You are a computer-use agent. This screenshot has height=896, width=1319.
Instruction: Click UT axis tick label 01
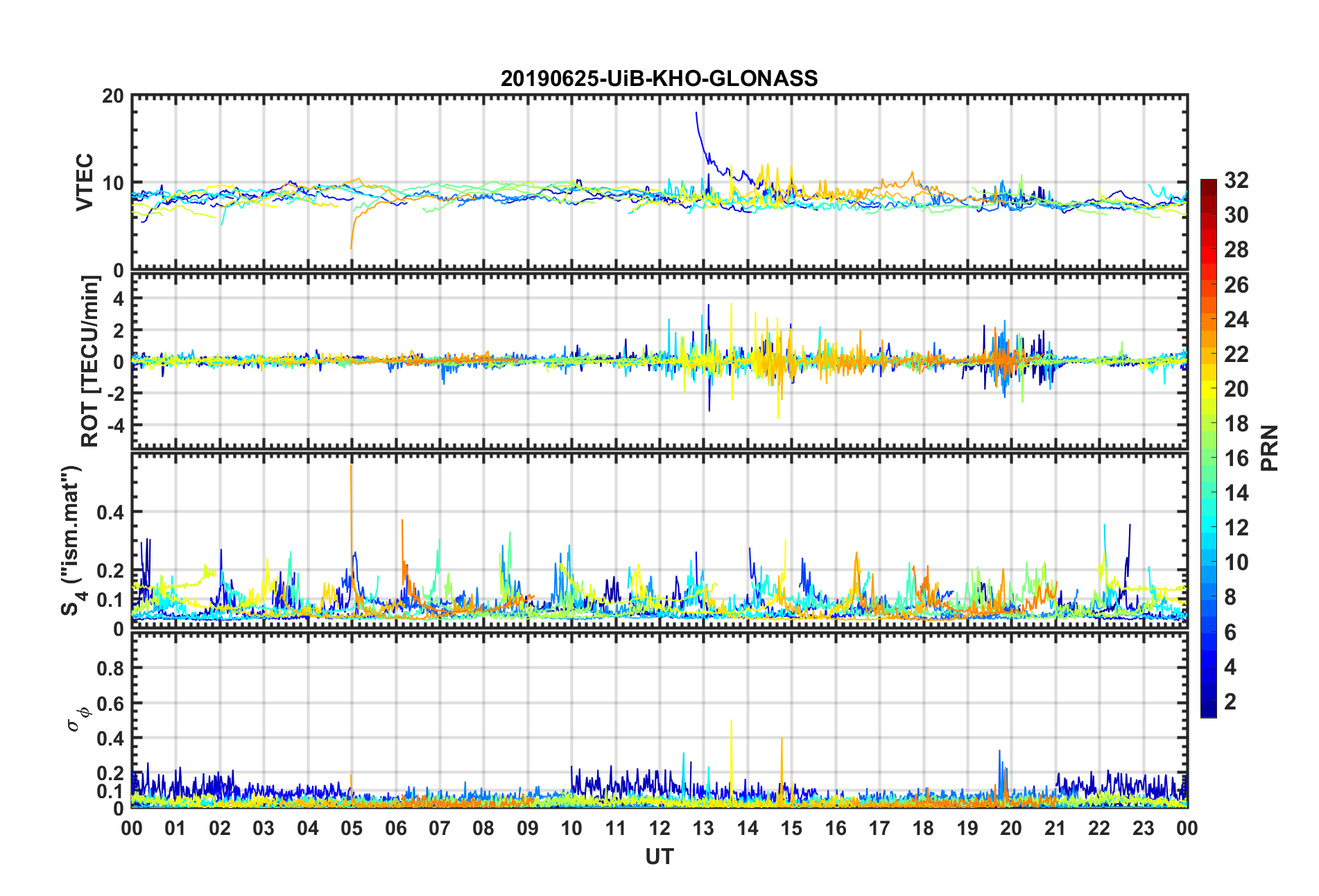tap(175, 828)
